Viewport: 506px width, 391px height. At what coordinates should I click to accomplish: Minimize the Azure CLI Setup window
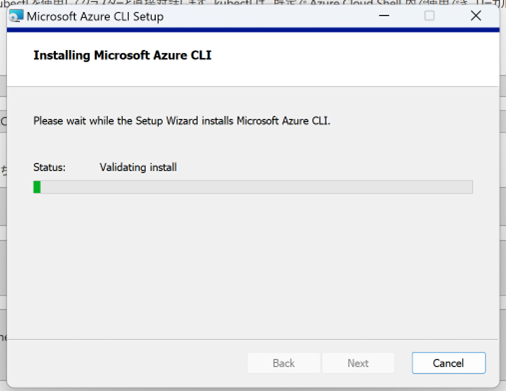[384, 16]
